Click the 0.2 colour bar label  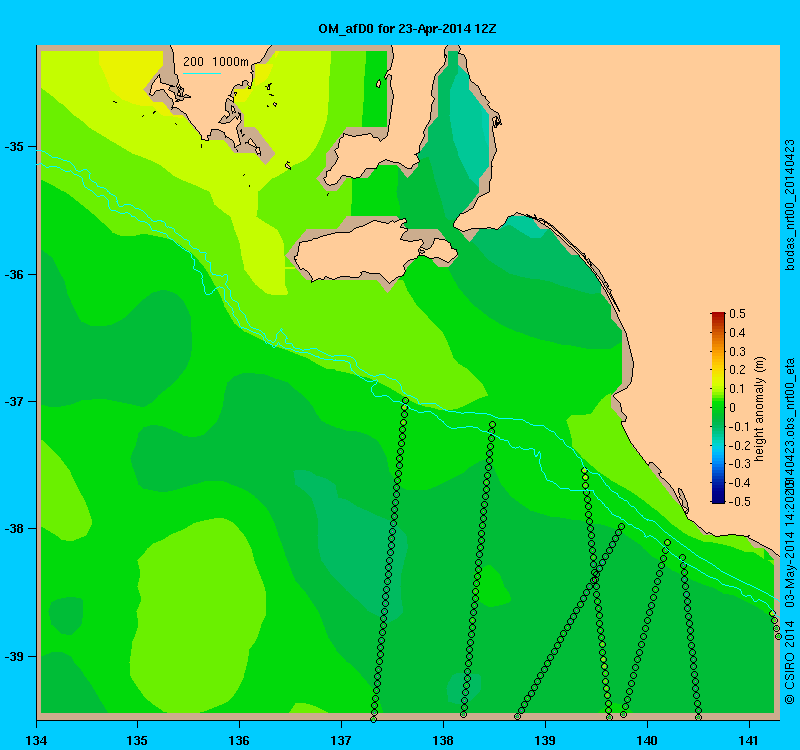click(737, 370)
